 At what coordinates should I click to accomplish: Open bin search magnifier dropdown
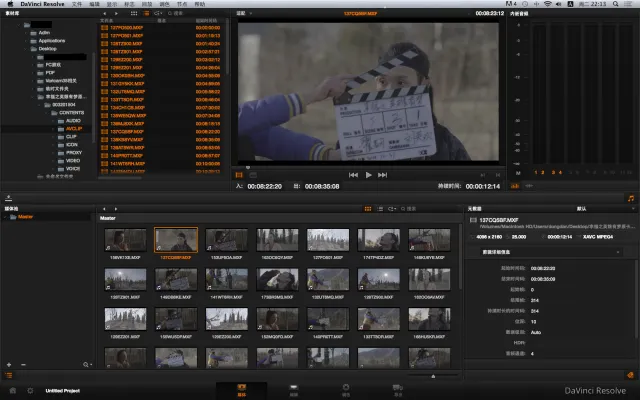pyautogui.click(x=87, y=364)
